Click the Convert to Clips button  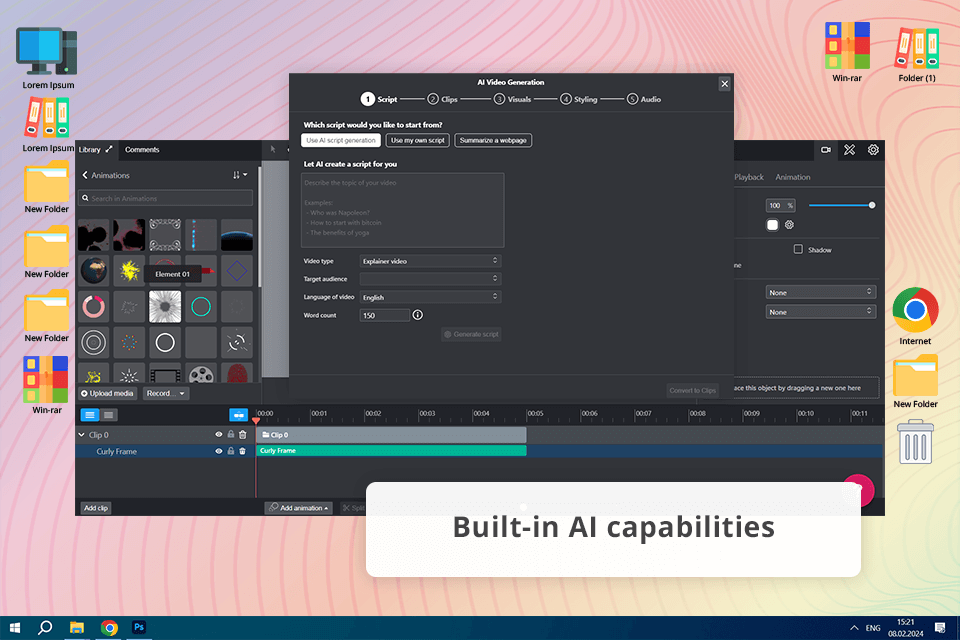(692, 390)
